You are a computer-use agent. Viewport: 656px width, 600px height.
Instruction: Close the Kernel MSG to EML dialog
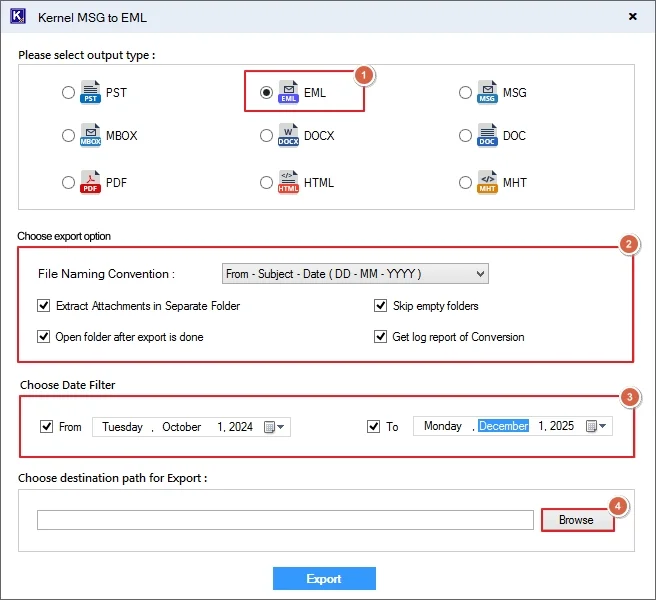633,16
